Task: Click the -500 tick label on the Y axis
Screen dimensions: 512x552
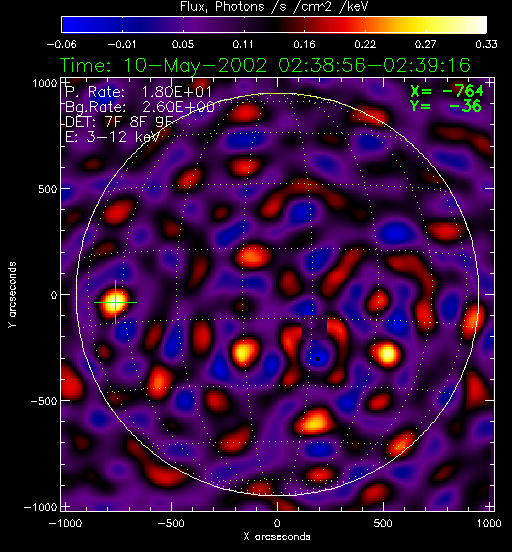Action: [x=44, y=401]
